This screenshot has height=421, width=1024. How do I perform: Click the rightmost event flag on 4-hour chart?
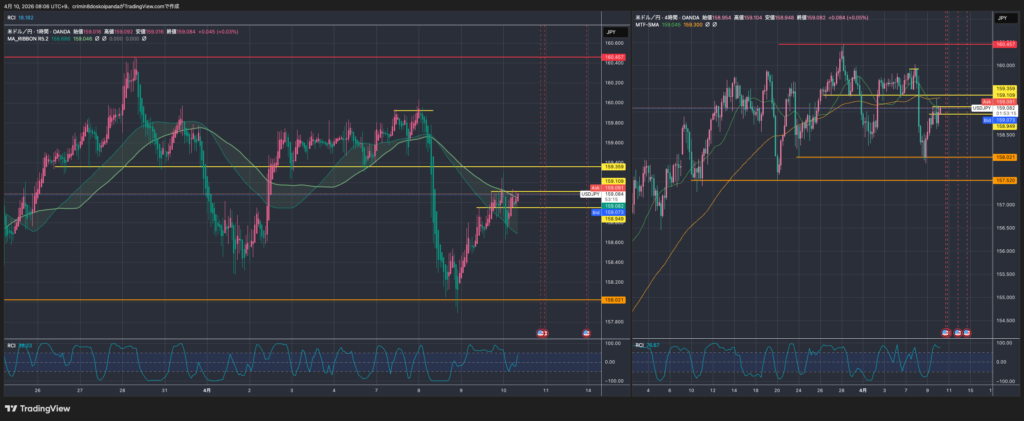tap(968, 331)
